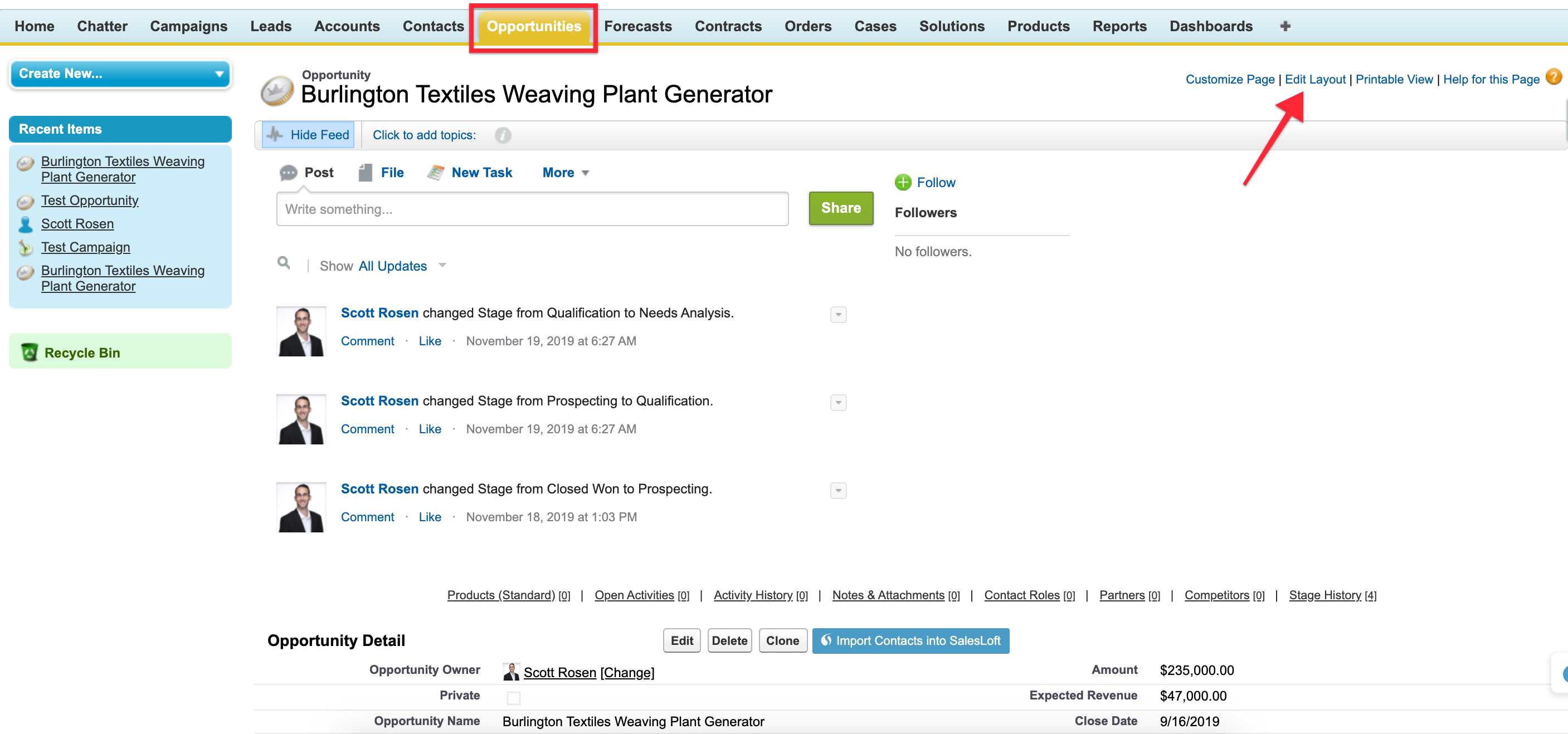Click the [Change] owner link

(x=627, y=672)
